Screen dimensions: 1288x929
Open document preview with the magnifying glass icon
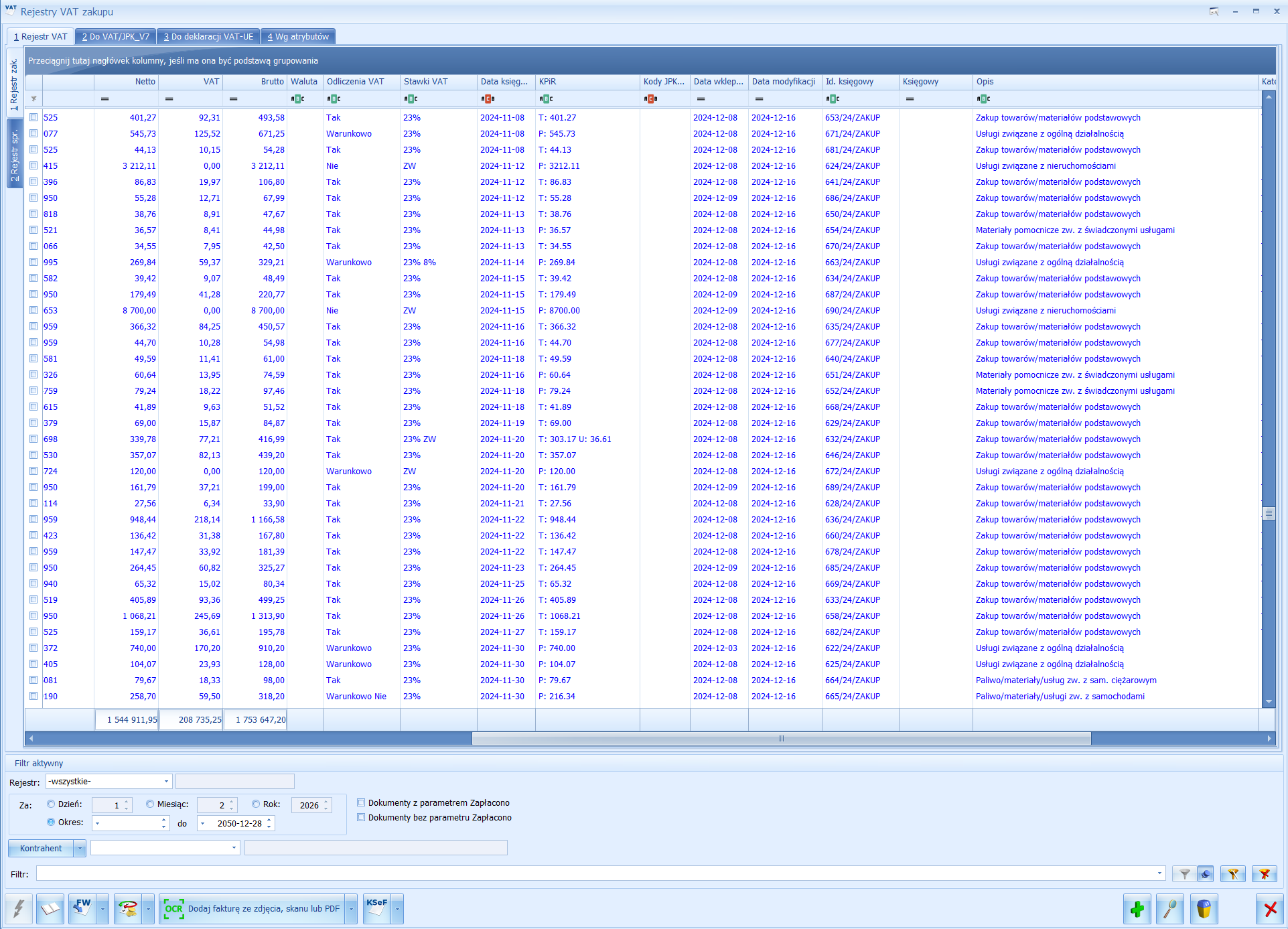tap(1169, 909)
